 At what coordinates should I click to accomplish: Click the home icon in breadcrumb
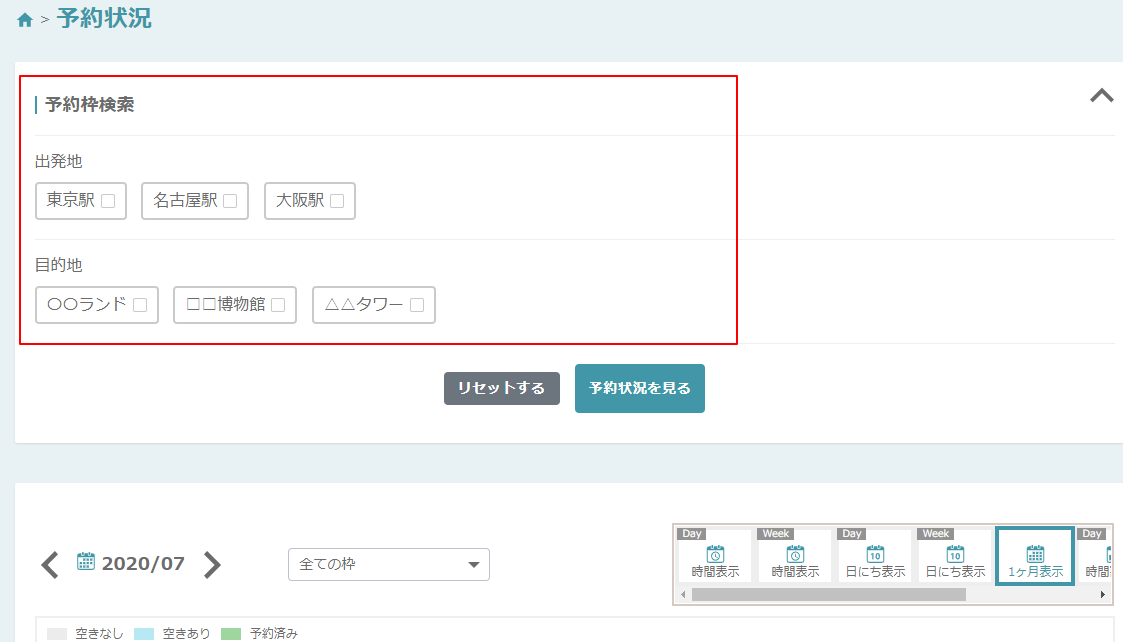click(25, 20)
